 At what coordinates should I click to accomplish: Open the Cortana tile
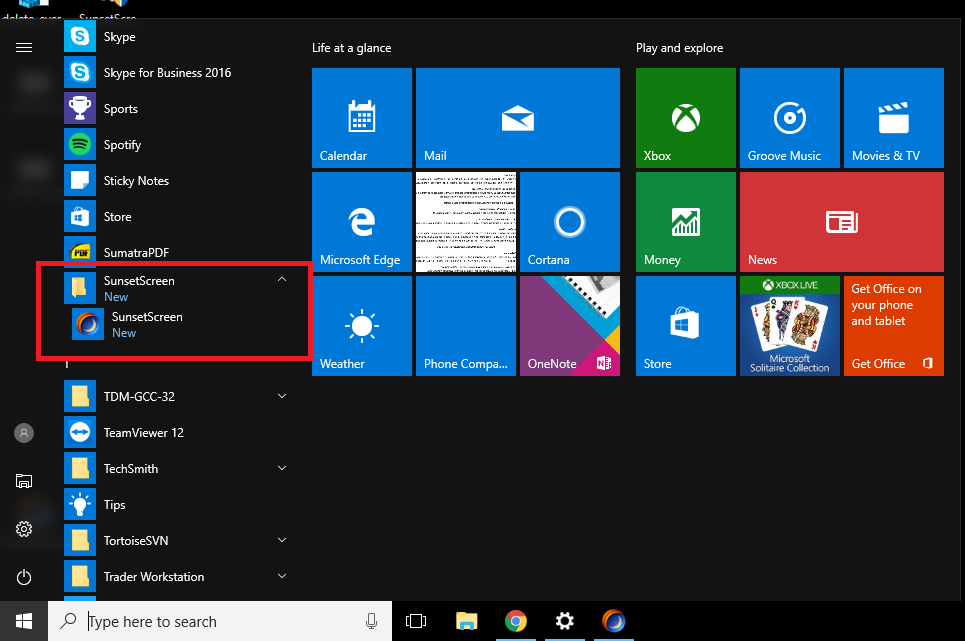(570, 221)
